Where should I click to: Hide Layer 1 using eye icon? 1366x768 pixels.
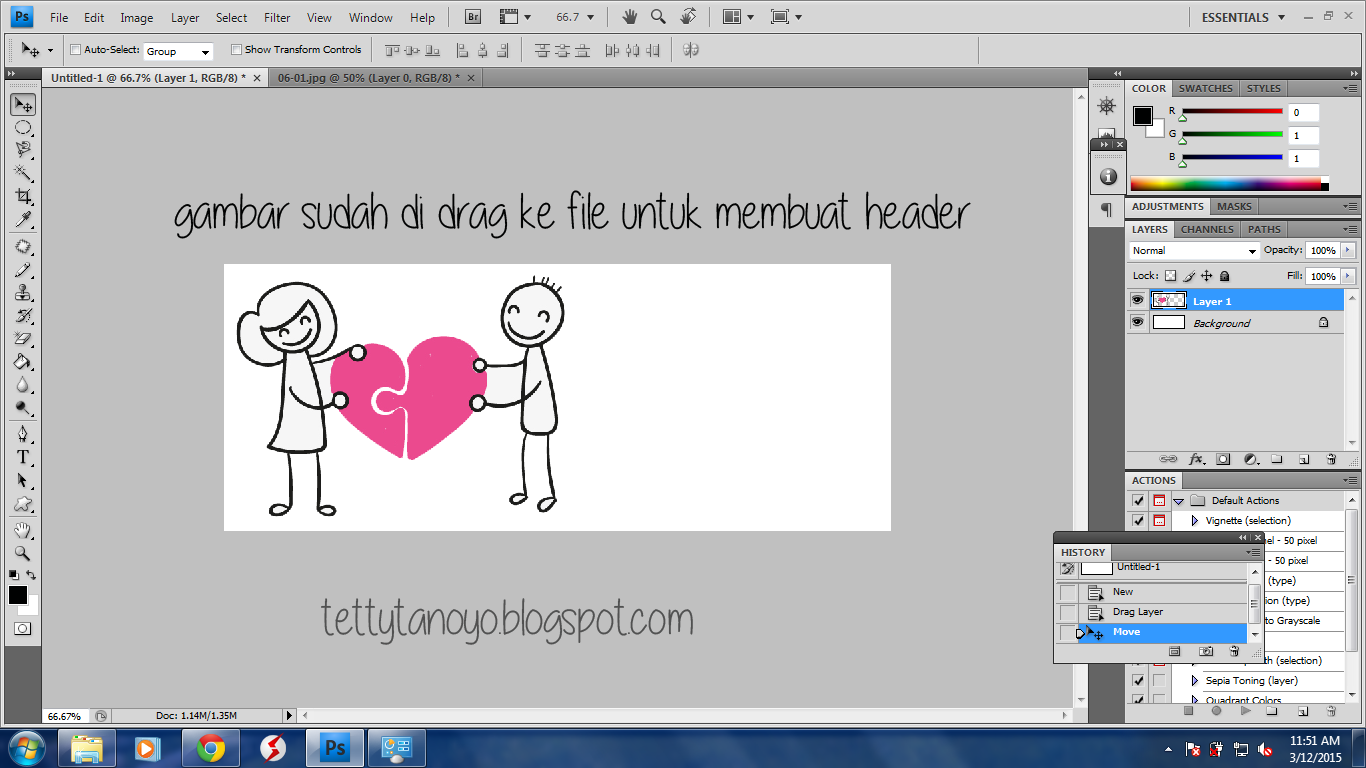[x=1137, y=300]
